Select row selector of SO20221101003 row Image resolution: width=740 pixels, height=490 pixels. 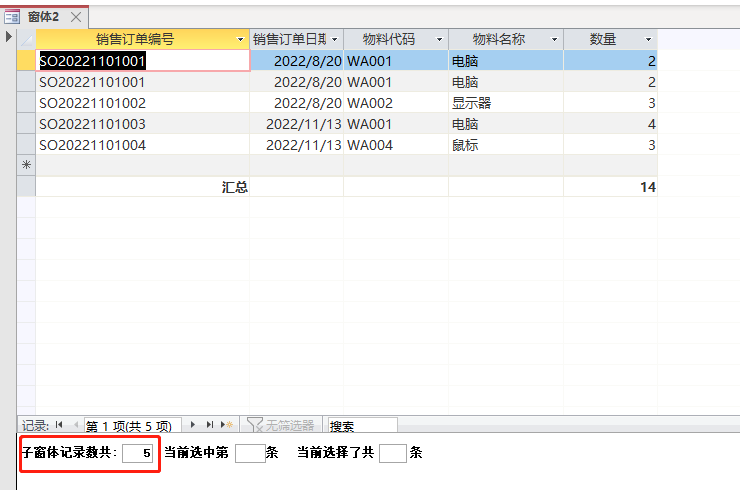coord(26,124)
